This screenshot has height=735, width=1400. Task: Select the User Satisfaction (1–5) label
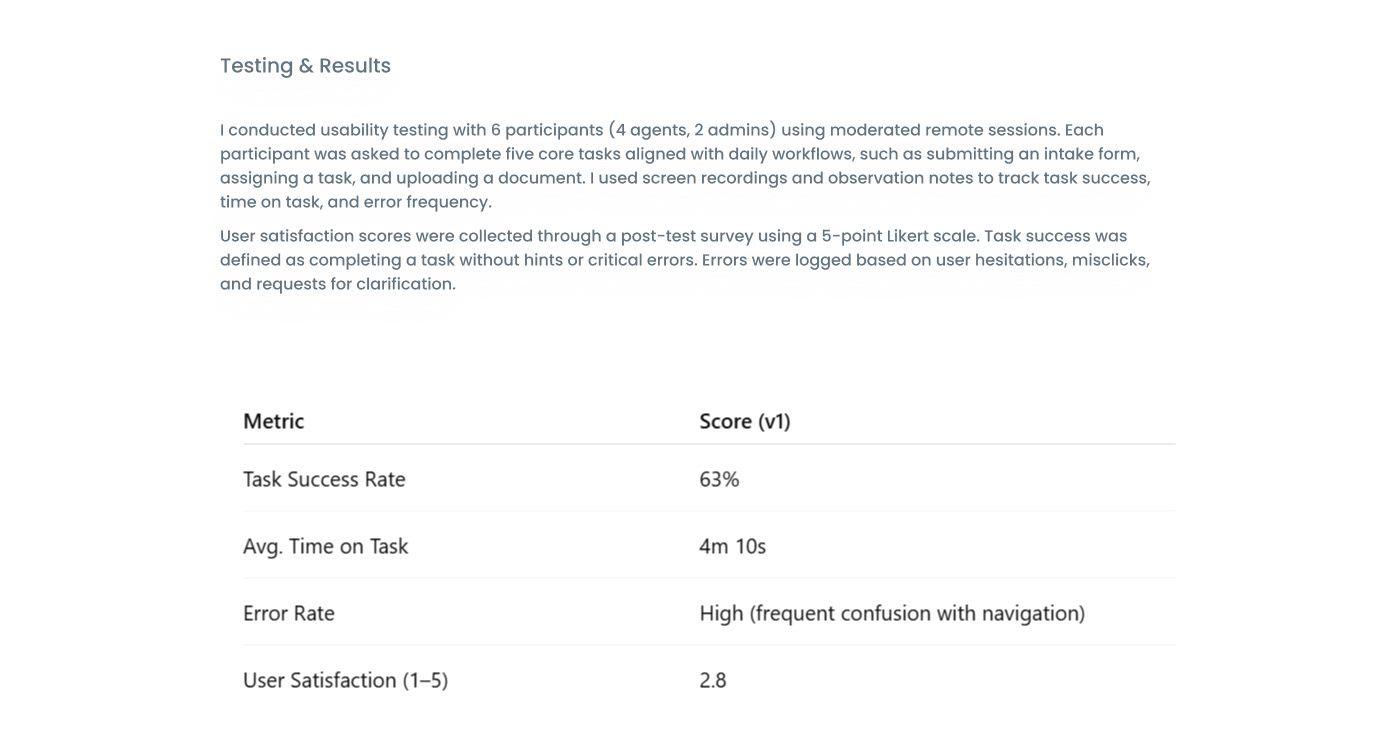coord(345,680)
